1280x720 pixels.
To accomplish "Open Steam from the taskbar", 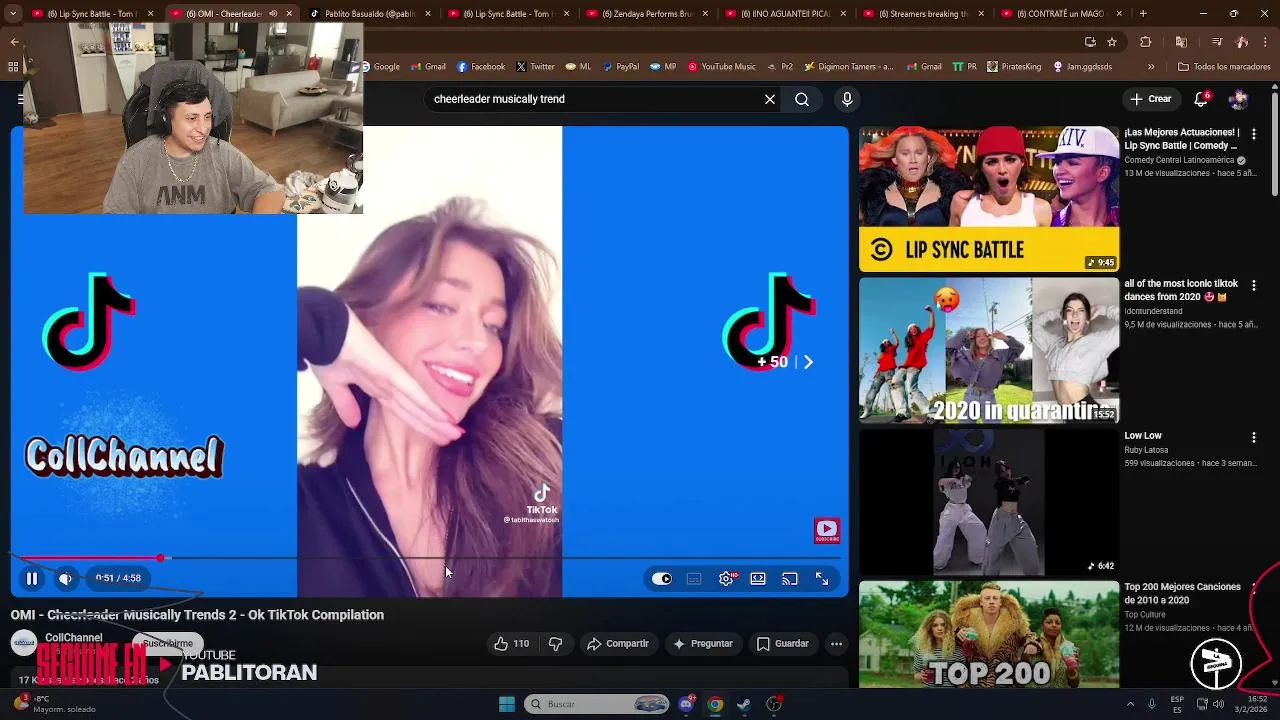I will point(744,704).
